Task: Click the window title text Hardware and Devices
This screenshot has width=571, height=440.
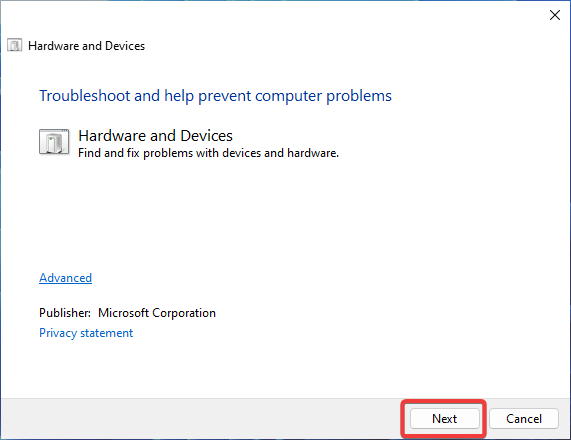Action: [86, 46]
